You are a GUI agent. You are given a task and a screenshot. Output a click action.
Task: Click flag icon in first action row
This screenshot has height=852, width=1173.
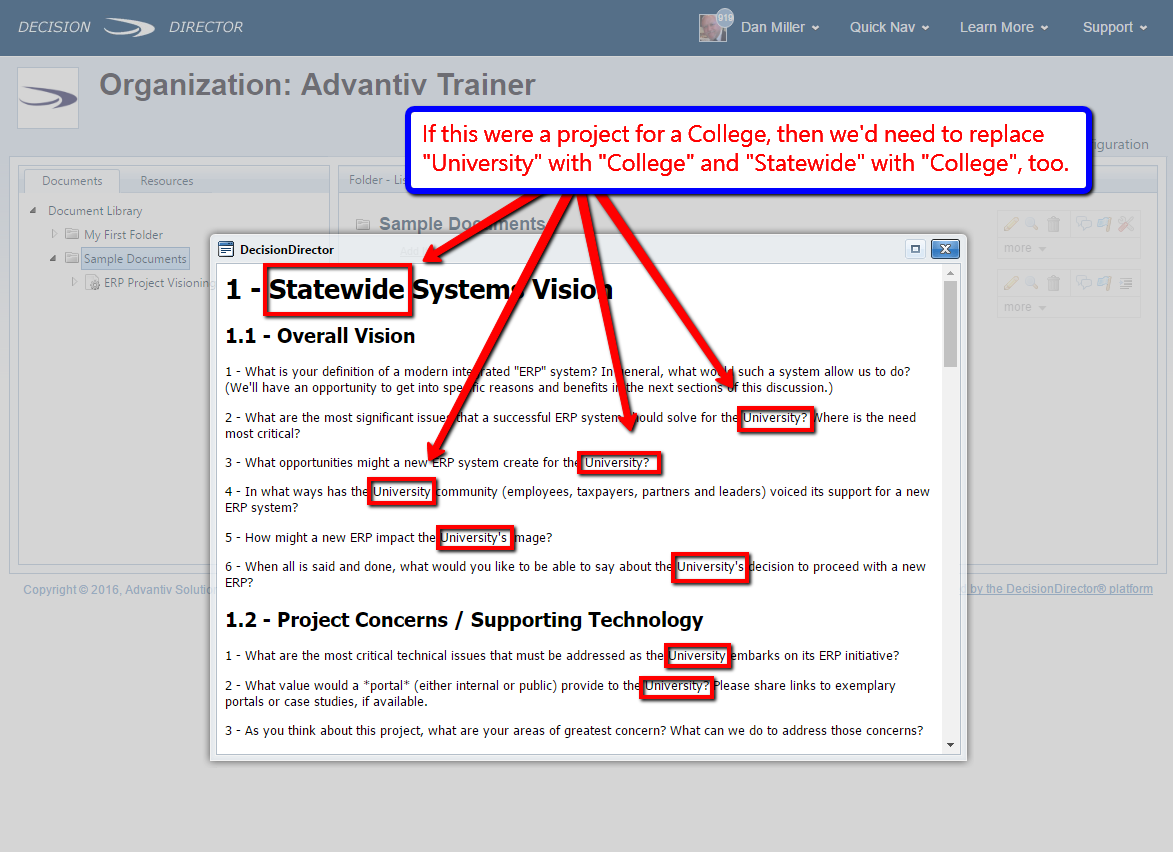click(1104, 224)
